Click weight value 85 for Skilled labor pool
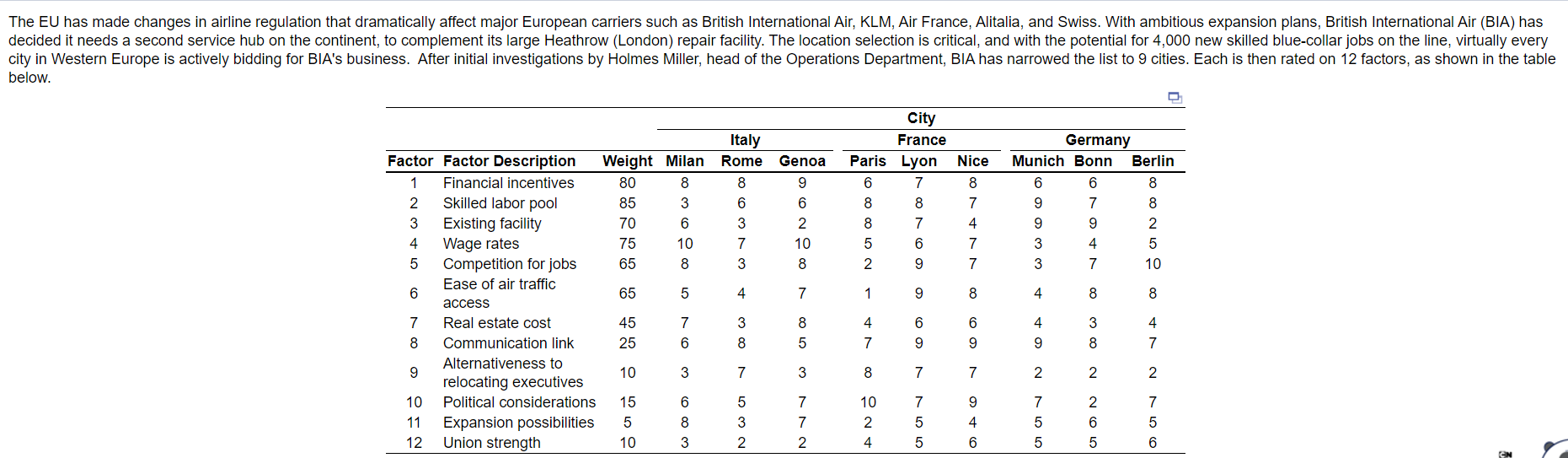This screenshot has width=1568, height=458. [x=627, y=203]
